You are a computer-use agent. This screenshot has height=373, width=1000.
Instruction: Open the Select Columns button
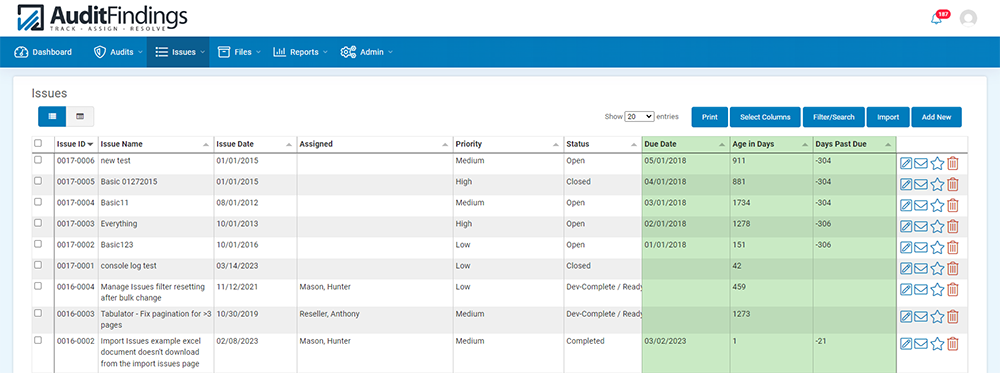(x=765, y=117)
